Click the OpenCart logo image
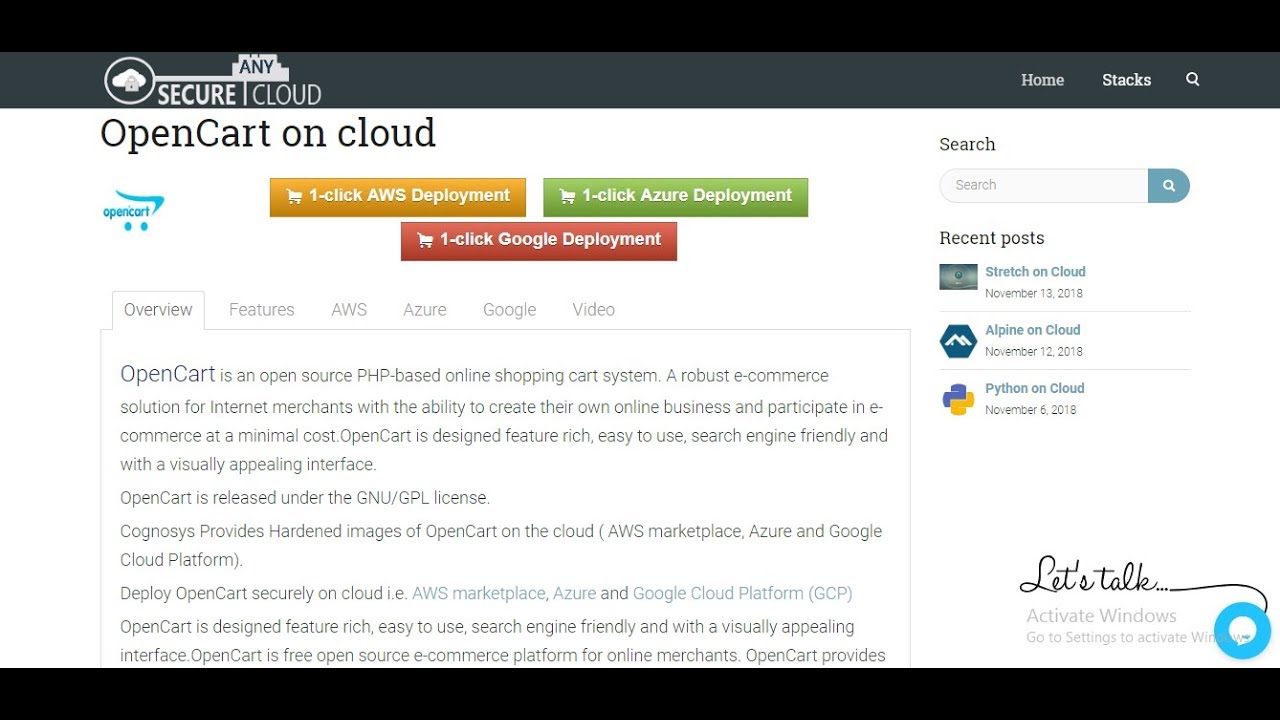The width and height of the screenshot is (1280, 720). point(134,211)
